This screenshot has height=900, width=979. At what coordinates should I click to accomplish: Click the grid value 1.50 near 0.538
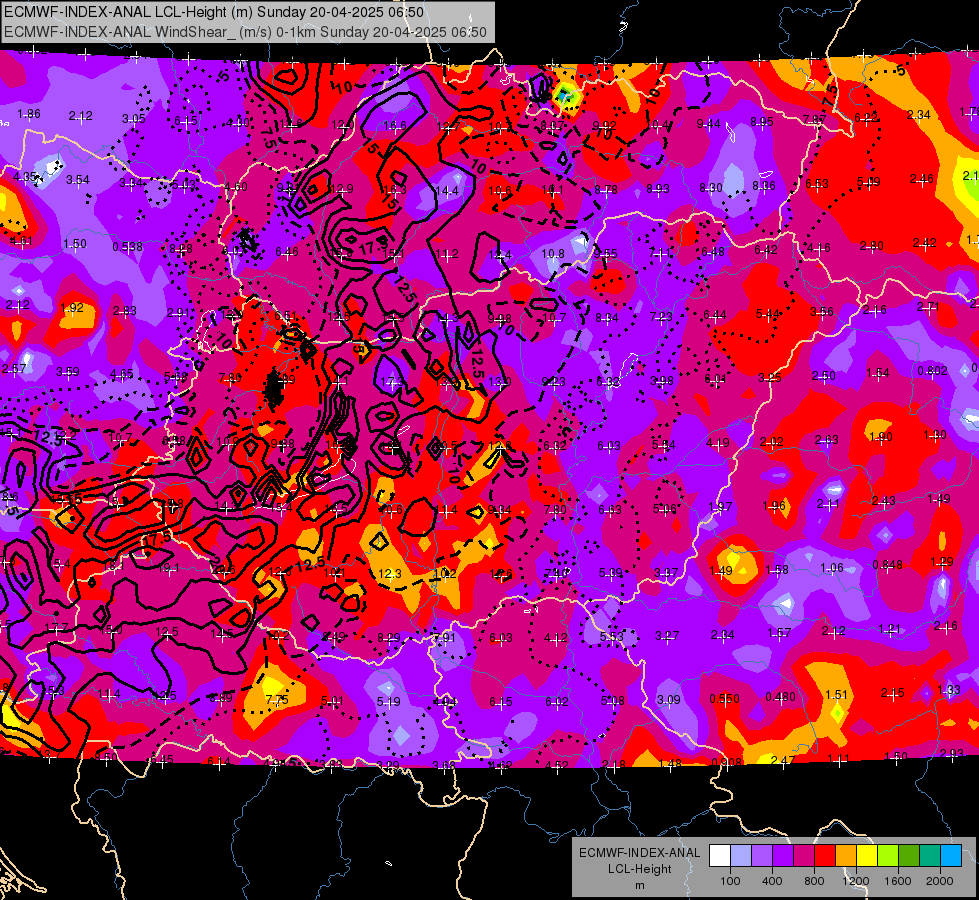tap(75, 244)
